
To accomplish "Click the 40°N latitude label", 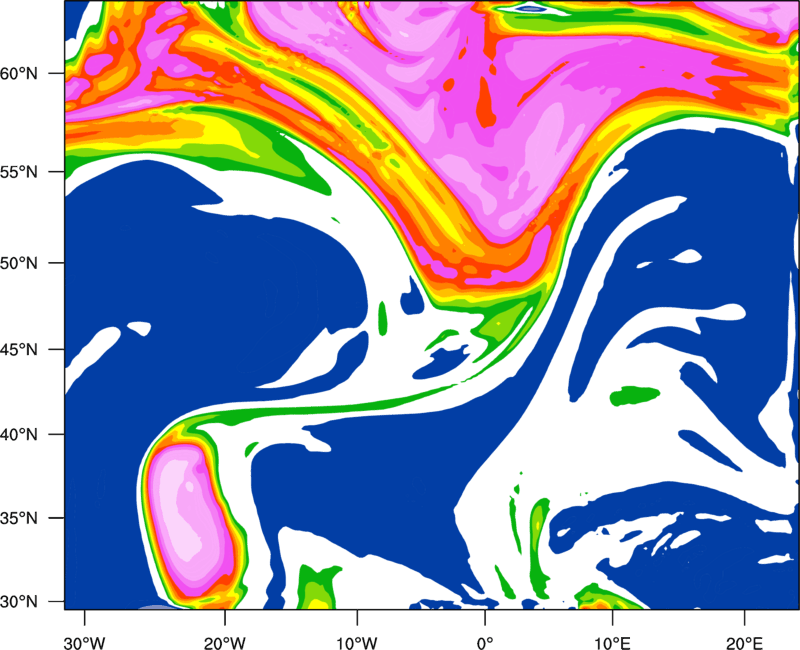I will [19, 434].
